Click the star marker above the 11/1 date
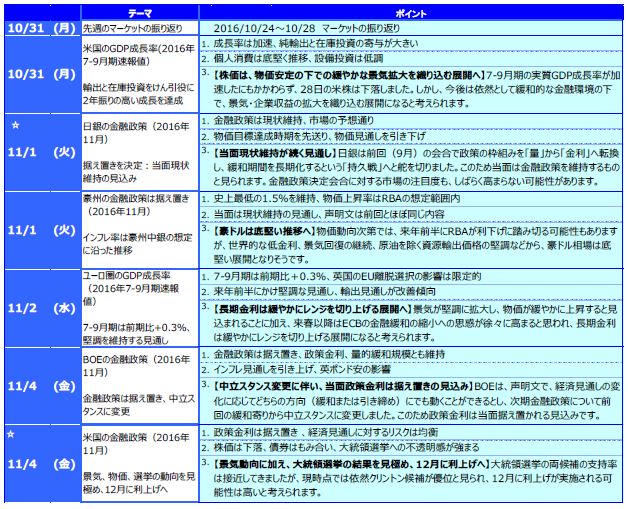The height and width of the screenshot is (509, 628). click(14, 130)
